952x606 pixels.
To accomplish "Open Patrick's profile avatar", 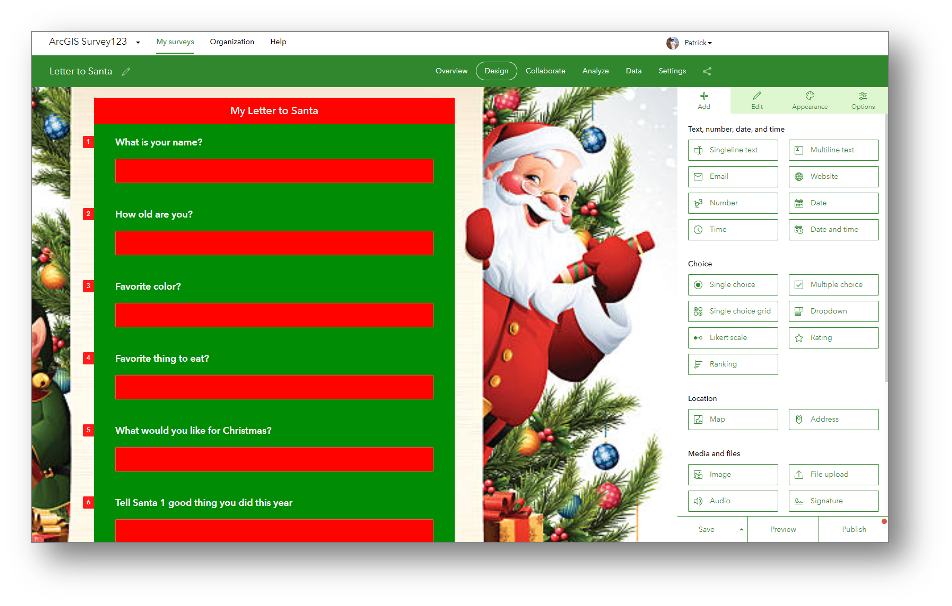I will click(672, 43).
